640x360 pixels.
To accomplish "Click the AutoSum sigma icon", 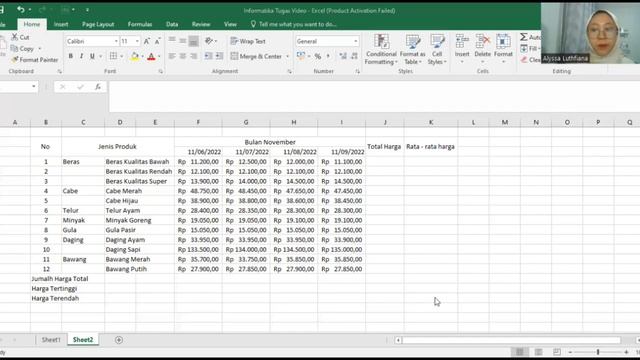I will click(x=524, y=37).
